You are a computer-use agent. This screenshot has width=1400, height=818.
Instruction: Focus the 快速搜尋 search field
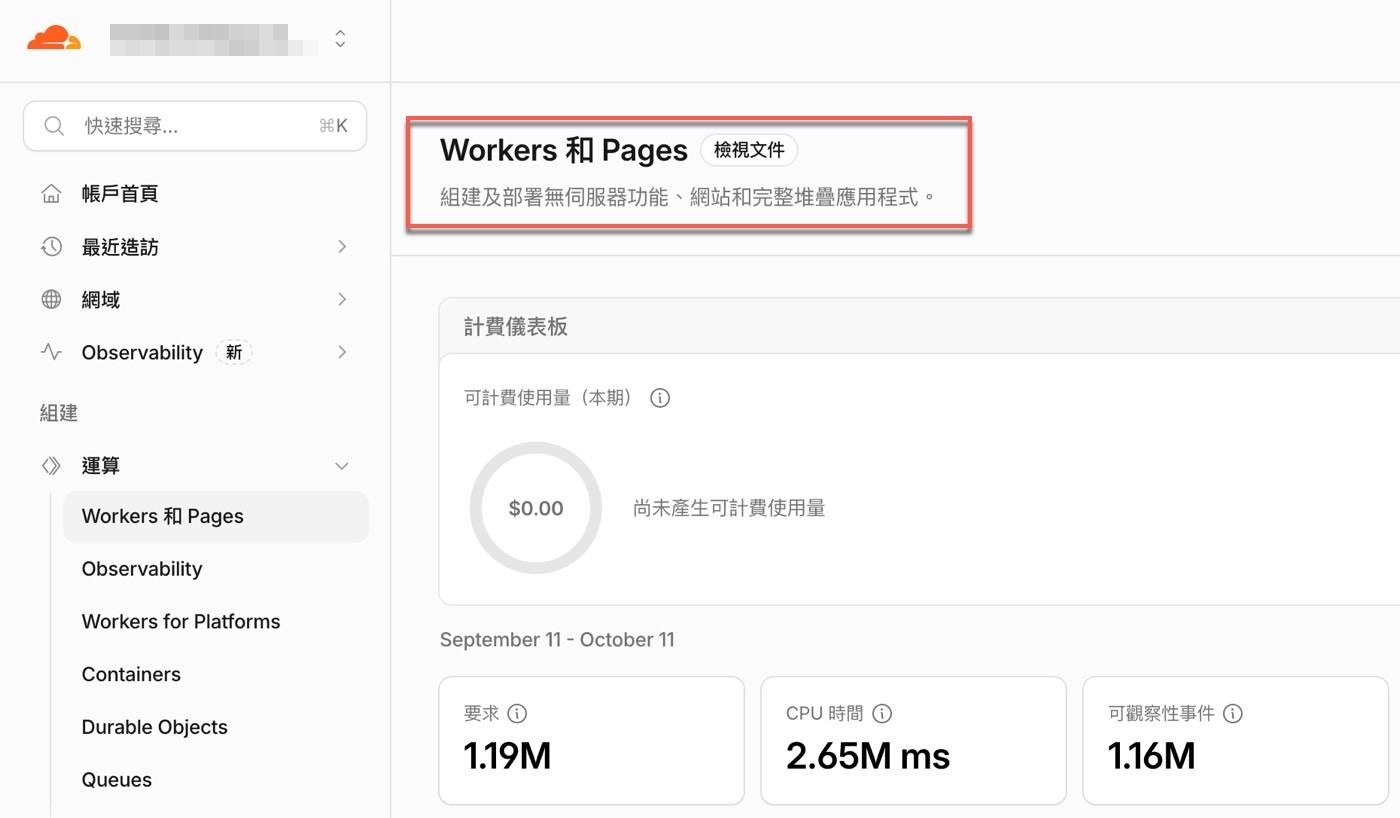[x=195, y=126]
